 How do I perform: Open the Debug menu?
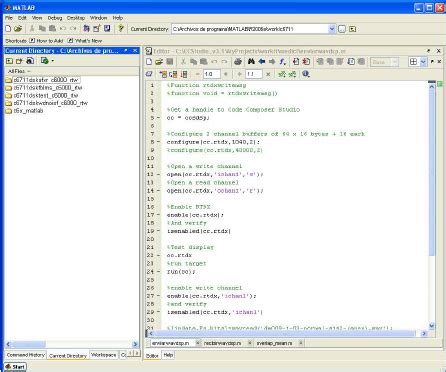55,18
